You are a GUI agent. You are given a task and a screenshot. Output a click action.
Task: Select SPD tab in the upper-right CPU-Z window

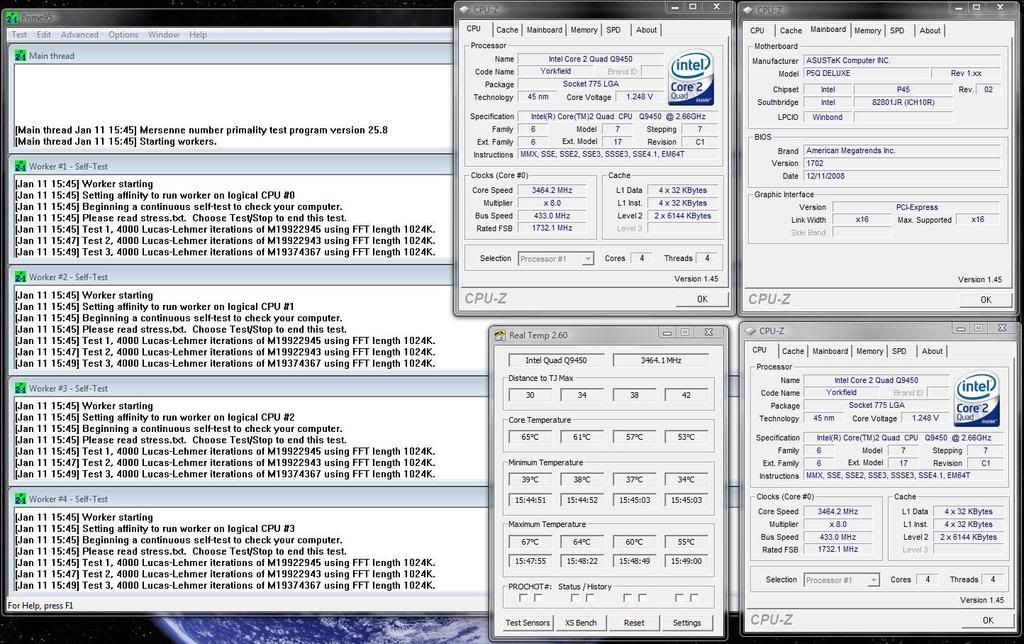(x=897, y=31)
